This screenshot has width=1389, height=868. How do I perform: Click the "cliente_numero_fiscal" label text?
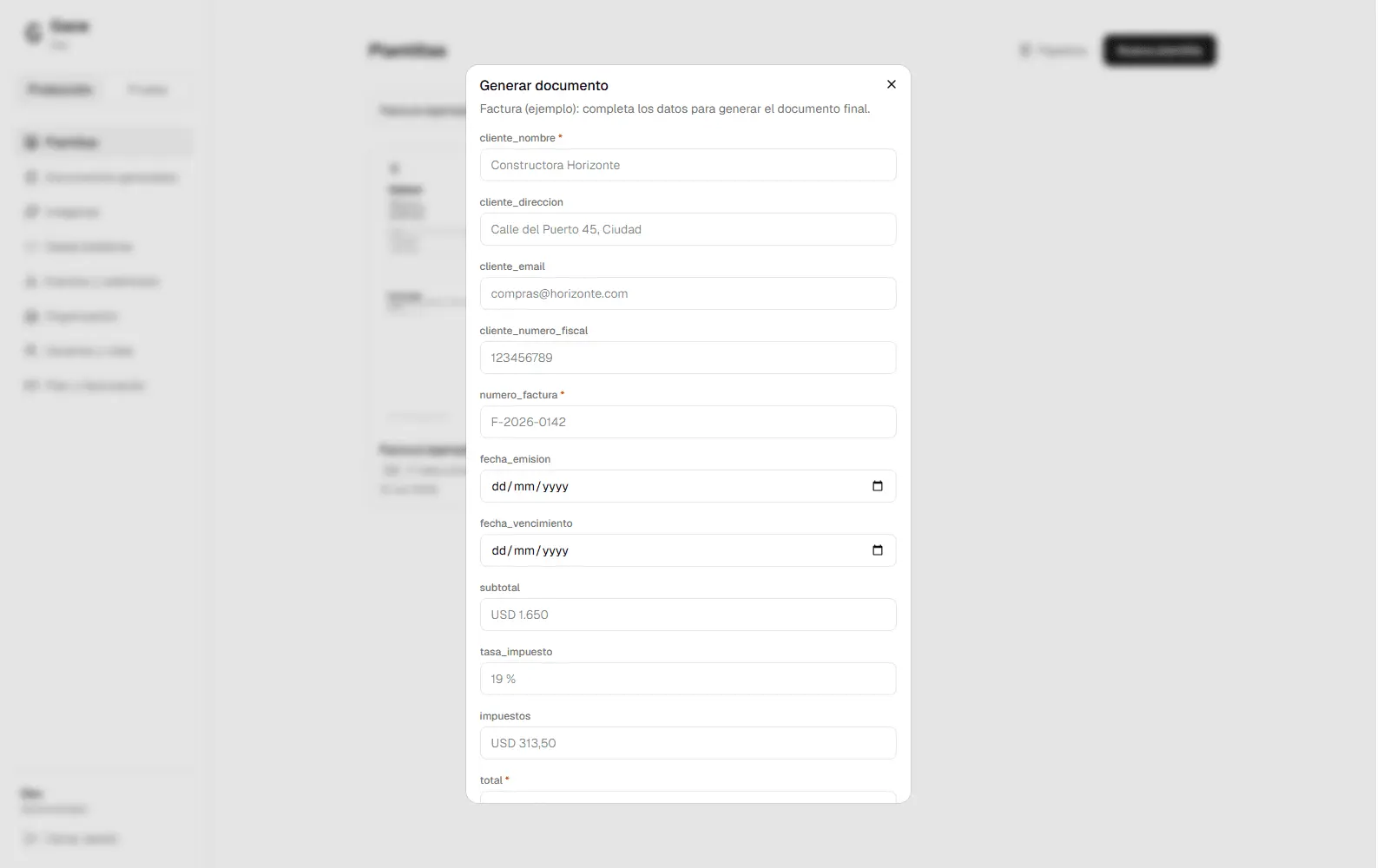point(534,331)
